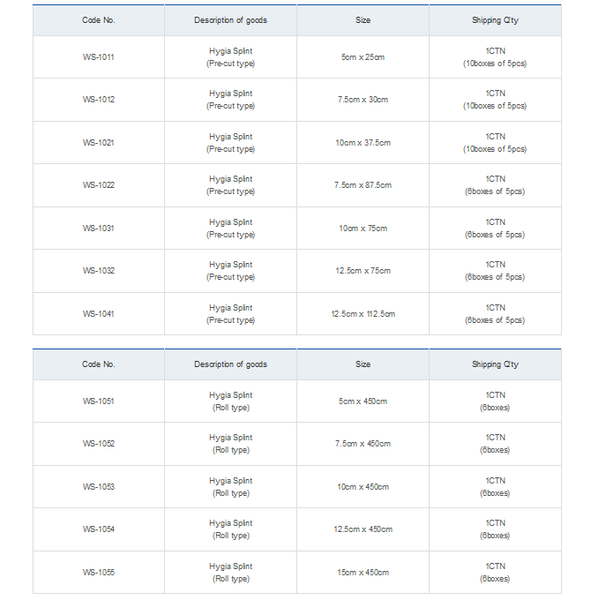The height and width of the screenshot is (600, 600).
Task: Click second table's Description of goods header
Action: (231, 364)
